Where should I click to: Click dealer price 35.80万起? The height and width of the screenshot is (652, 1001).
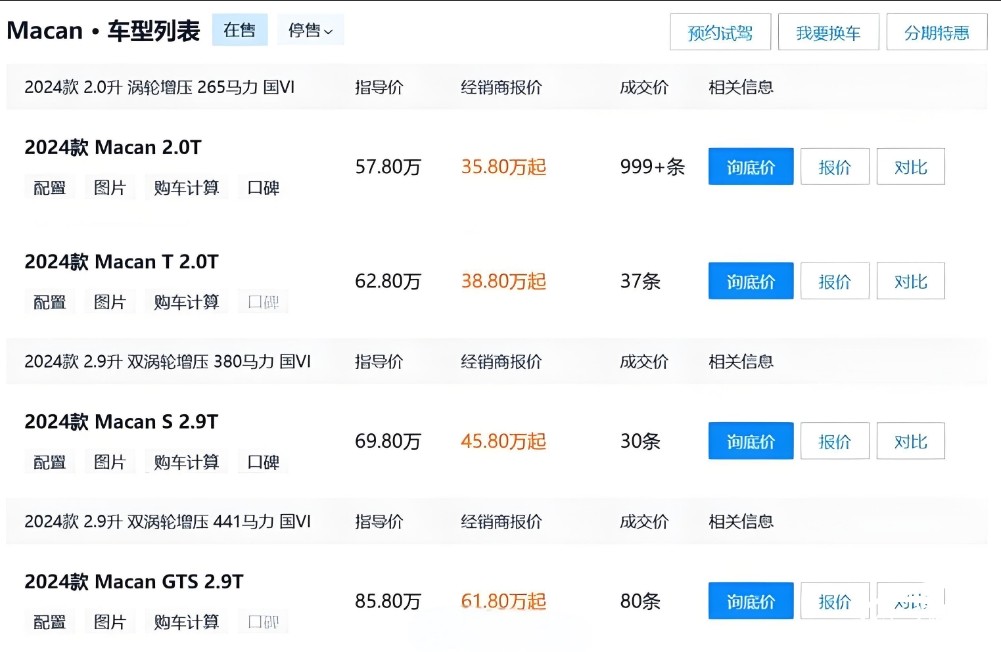(x=504, y=167)
